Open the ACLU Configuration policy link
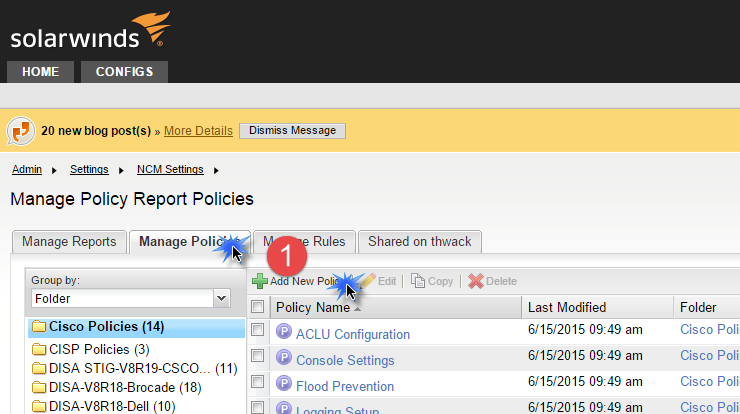 [353, 334]
